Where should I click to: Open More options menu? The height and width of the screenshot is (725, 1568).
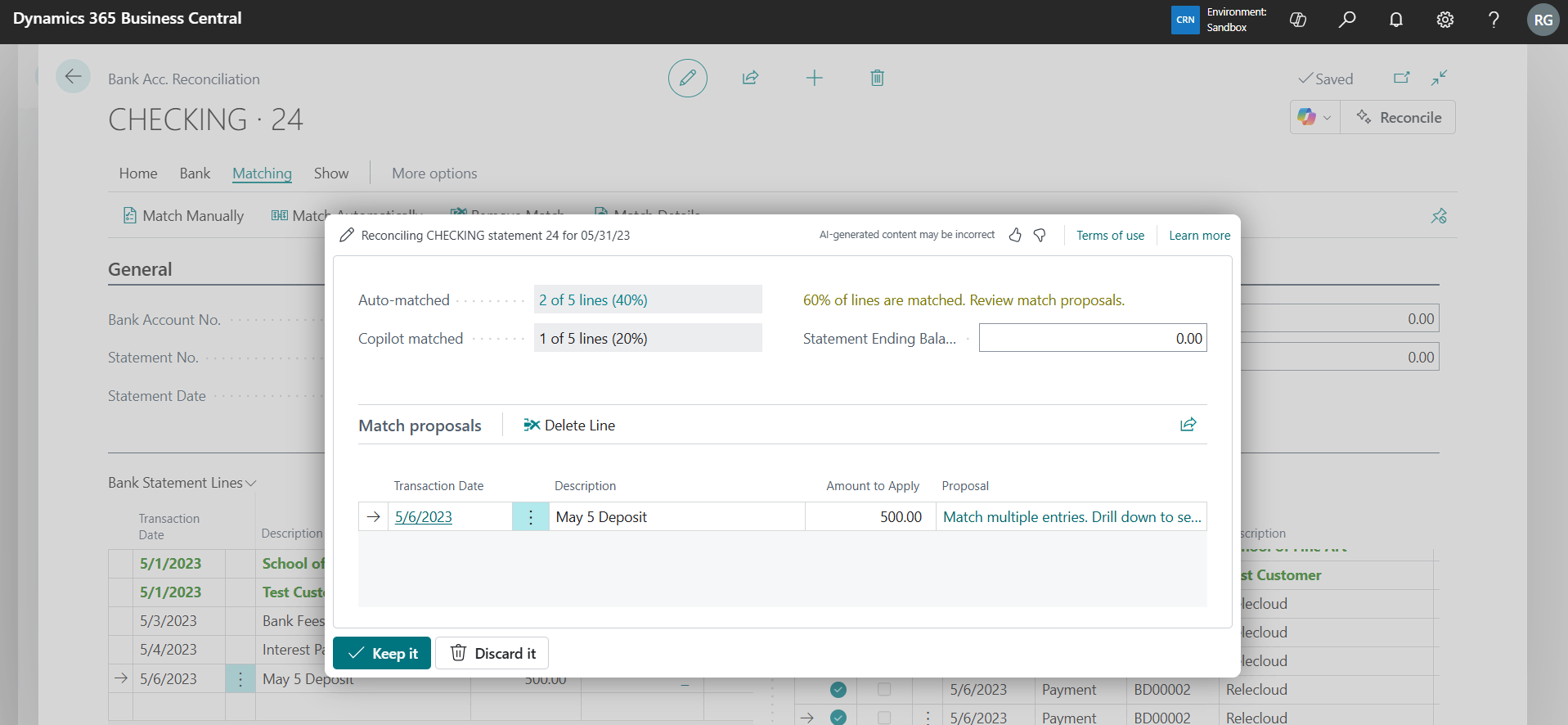434,173
